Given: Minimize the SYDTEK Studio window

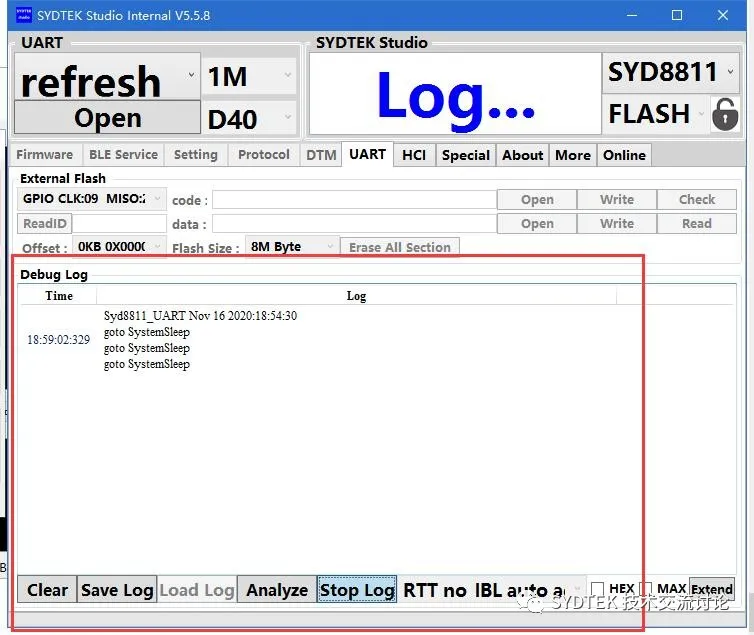Looking at the screenshot, I should pyautogui.click(x=632, y=15).
